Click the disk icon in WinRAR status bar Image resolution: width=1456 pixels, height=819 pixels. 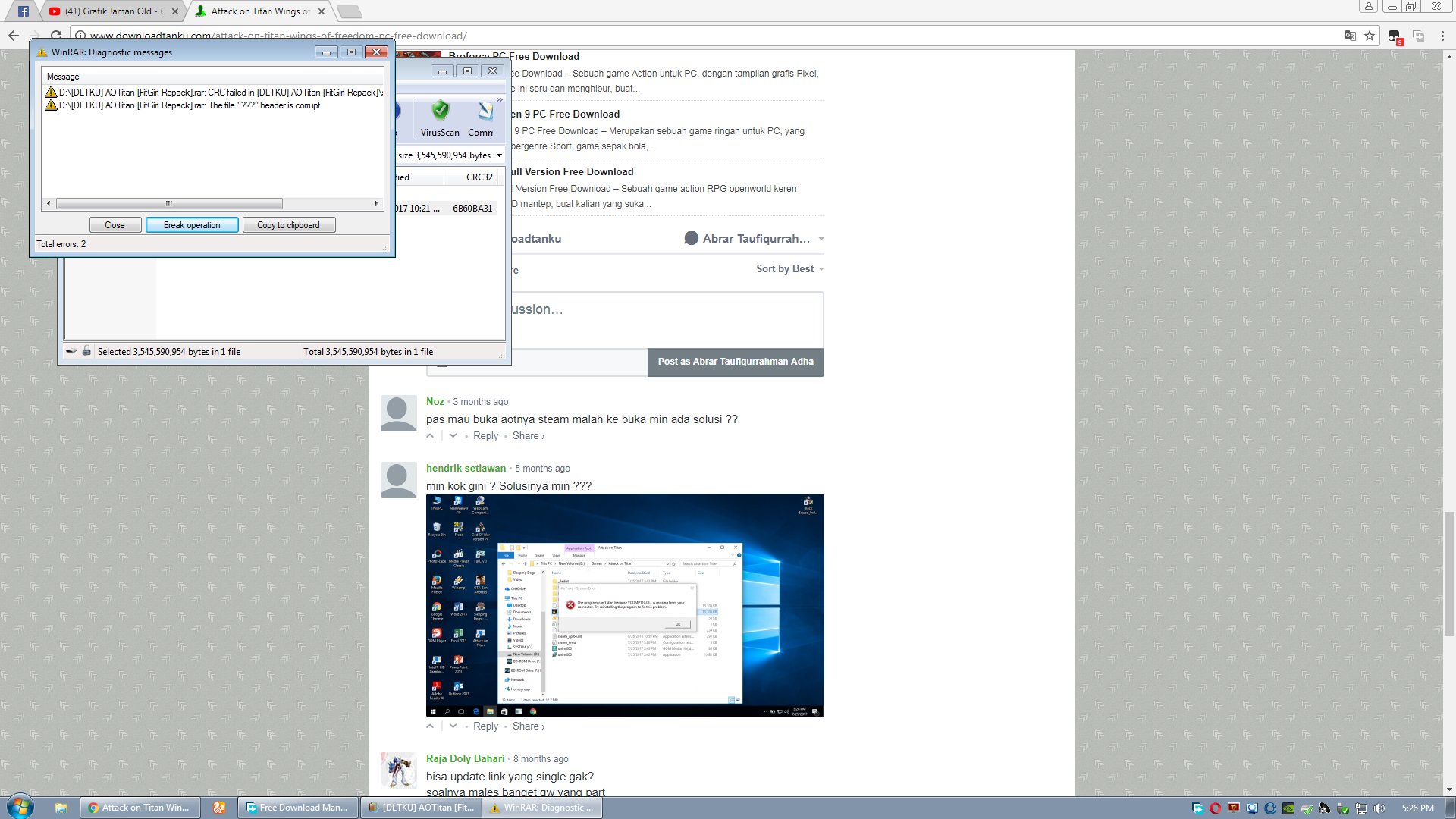pos(71,351)
